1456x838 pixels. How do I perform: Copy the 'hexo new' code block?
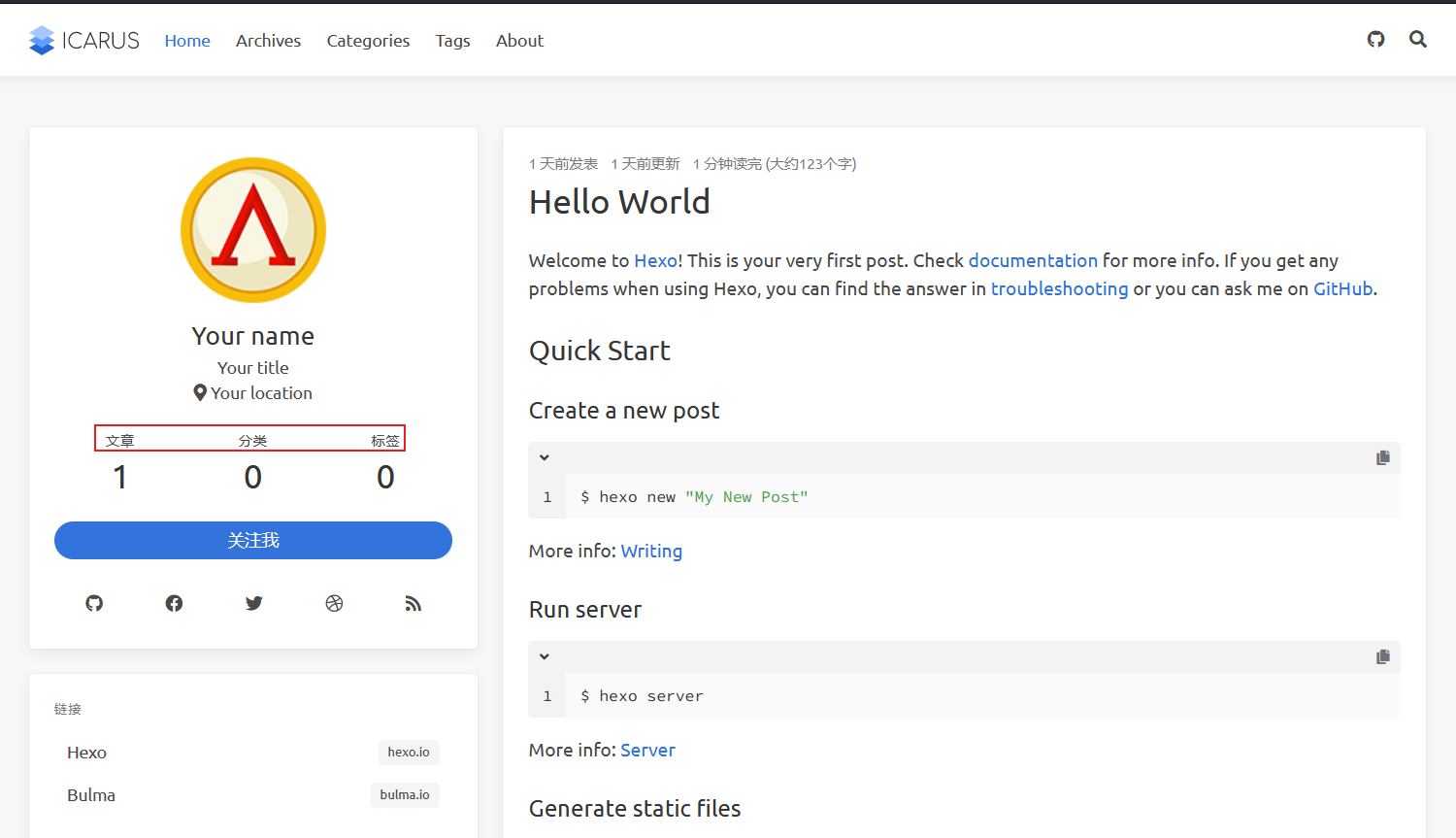pos(1383,457)
